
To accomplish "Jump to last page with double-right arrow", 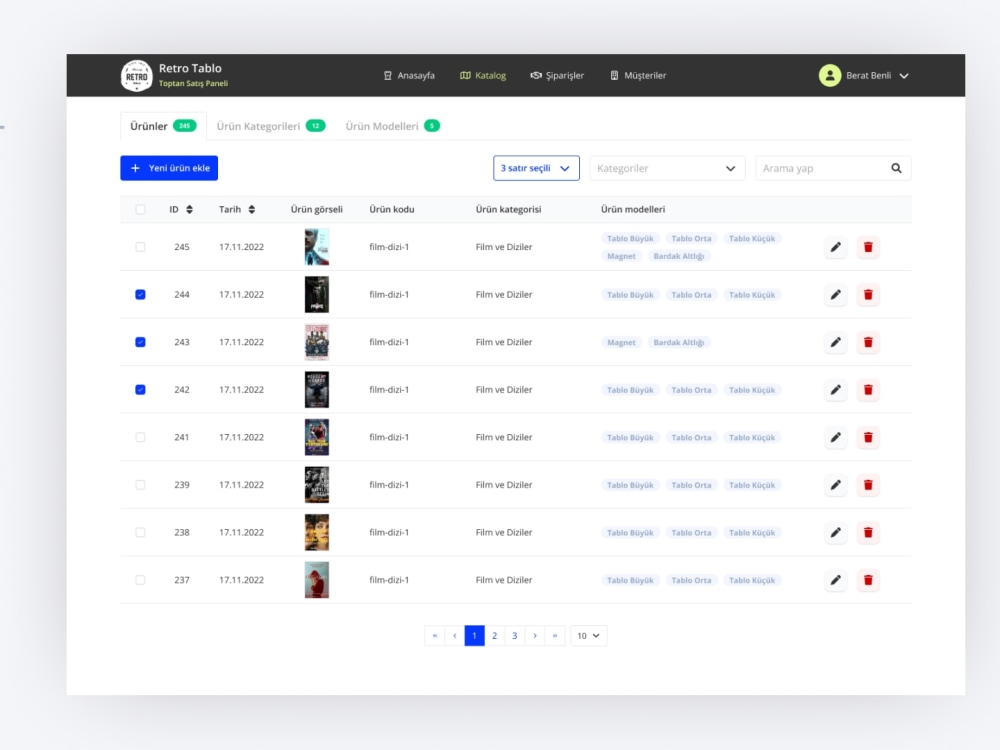I will 555,636.
